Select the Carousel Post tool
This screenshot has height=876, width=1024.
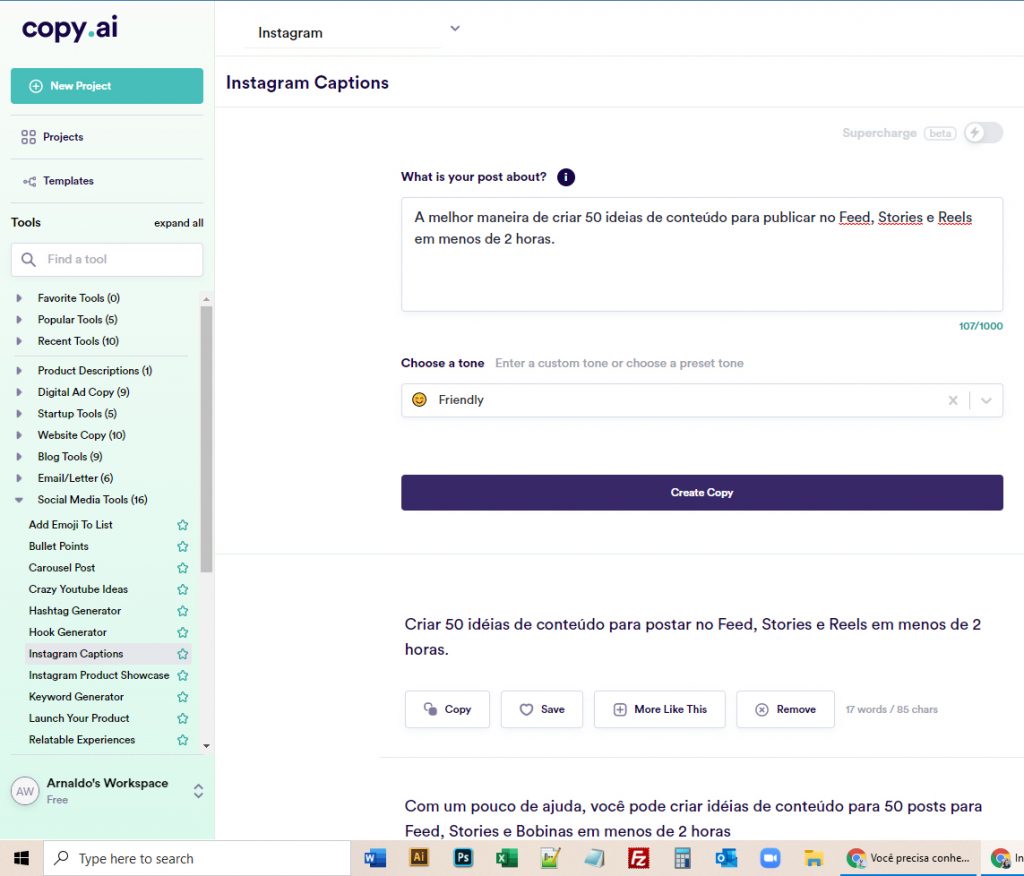point(61,568)
